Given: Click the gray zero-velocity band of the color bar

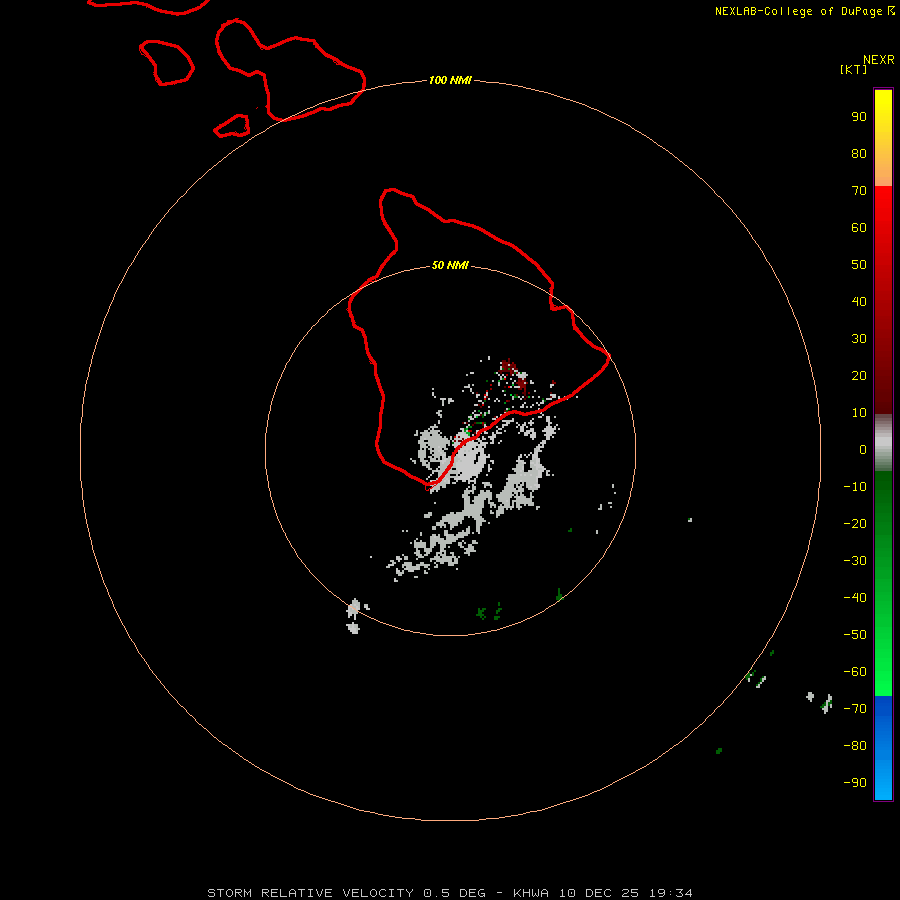Looking at the screenshot, I should click(883, 443).
